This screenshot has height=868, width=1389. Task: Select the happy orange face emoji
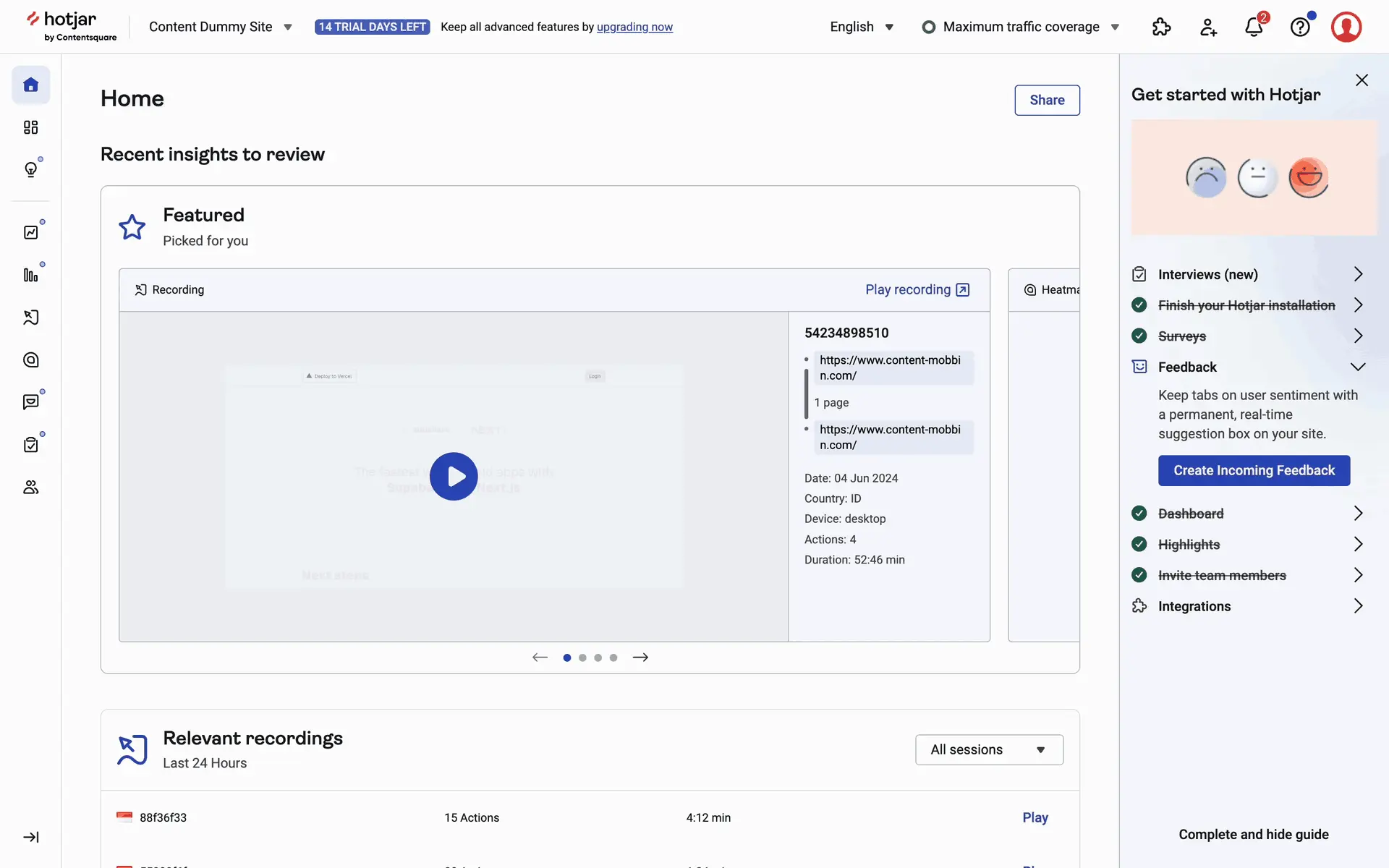click(x=1308, y=177)
